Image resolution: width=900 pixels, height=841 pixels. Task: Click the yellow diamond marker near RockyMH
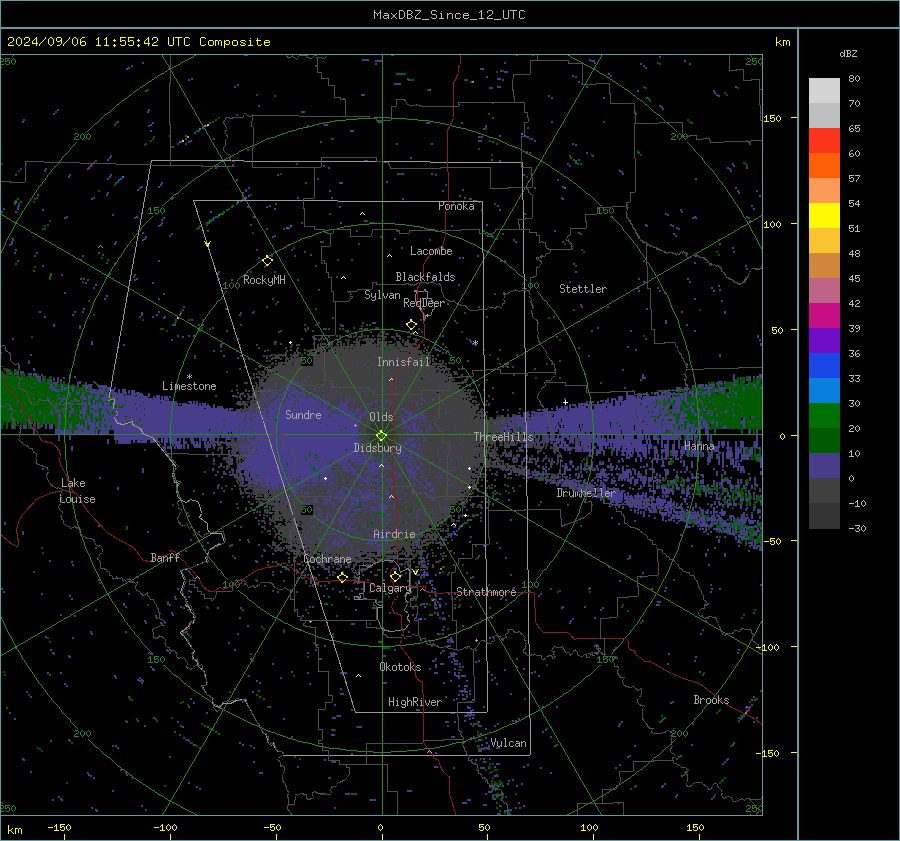pyautogui.click(x=267, y=261)
